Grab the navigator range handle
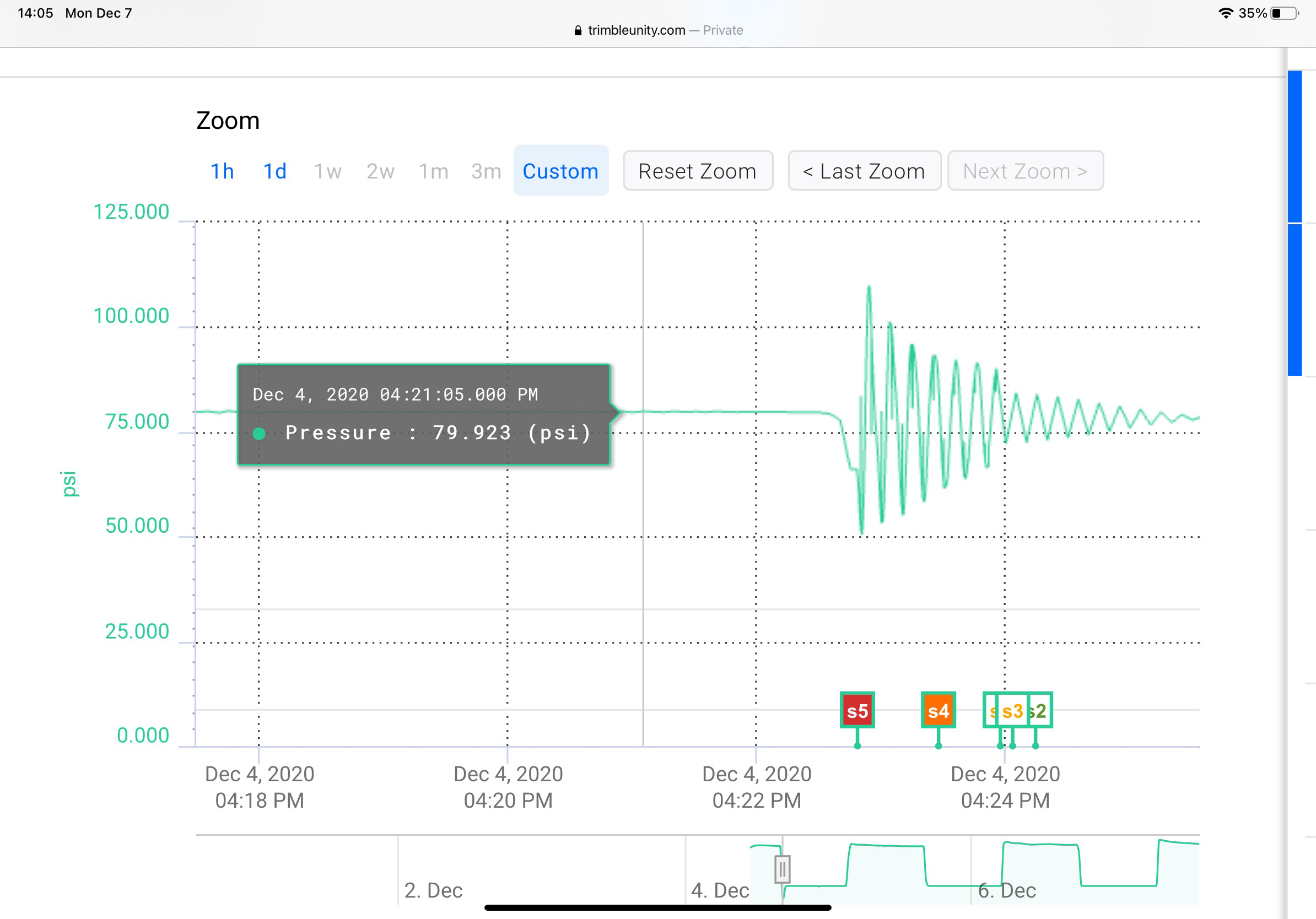This screenshot has height=919, width=1316. point(782,869)
